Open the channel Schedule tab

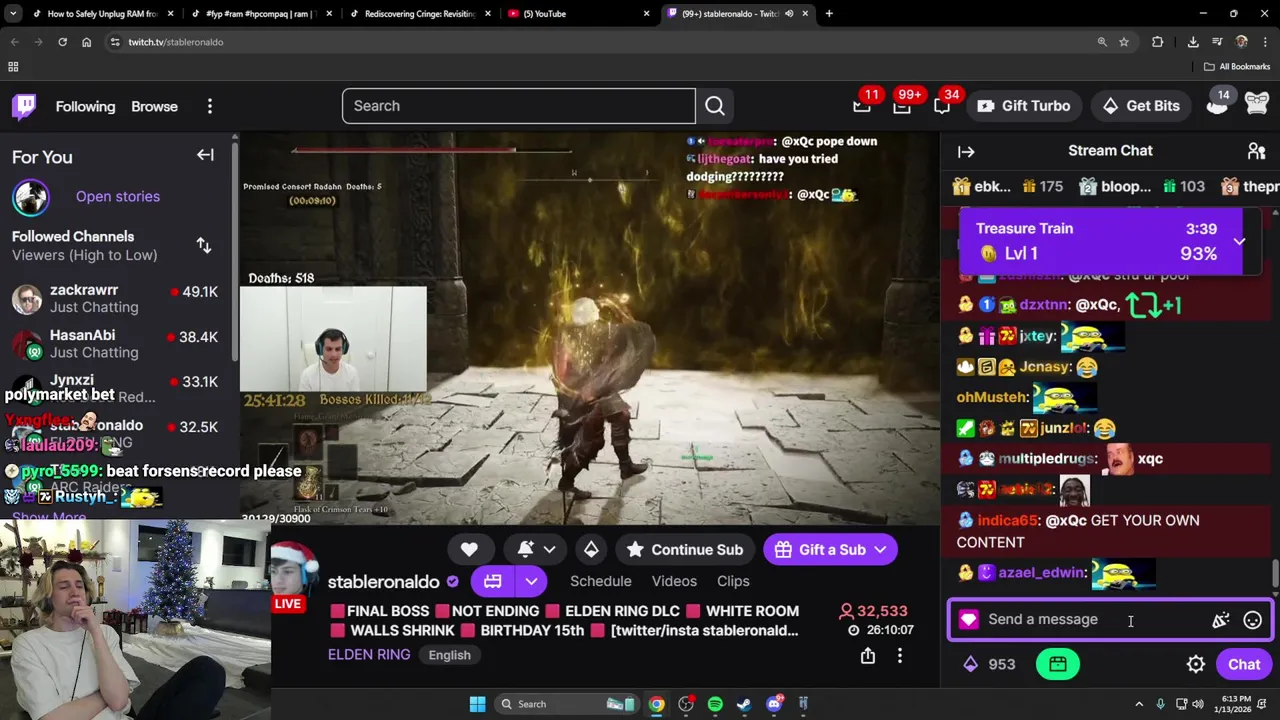(x=600, y=581)
